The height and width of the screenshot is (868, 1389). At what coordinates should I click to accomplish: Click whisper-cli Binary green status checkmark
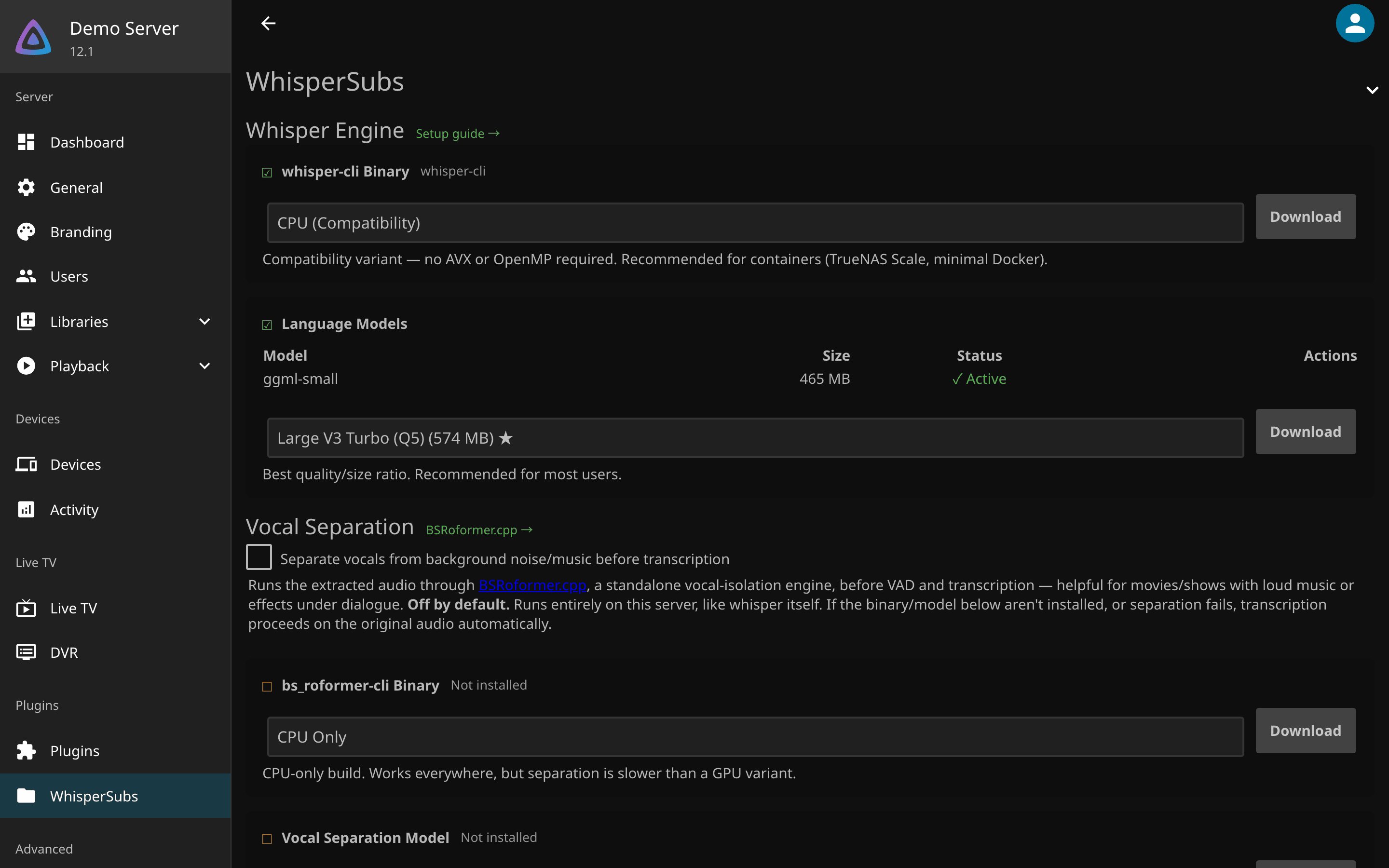[267, 172]
